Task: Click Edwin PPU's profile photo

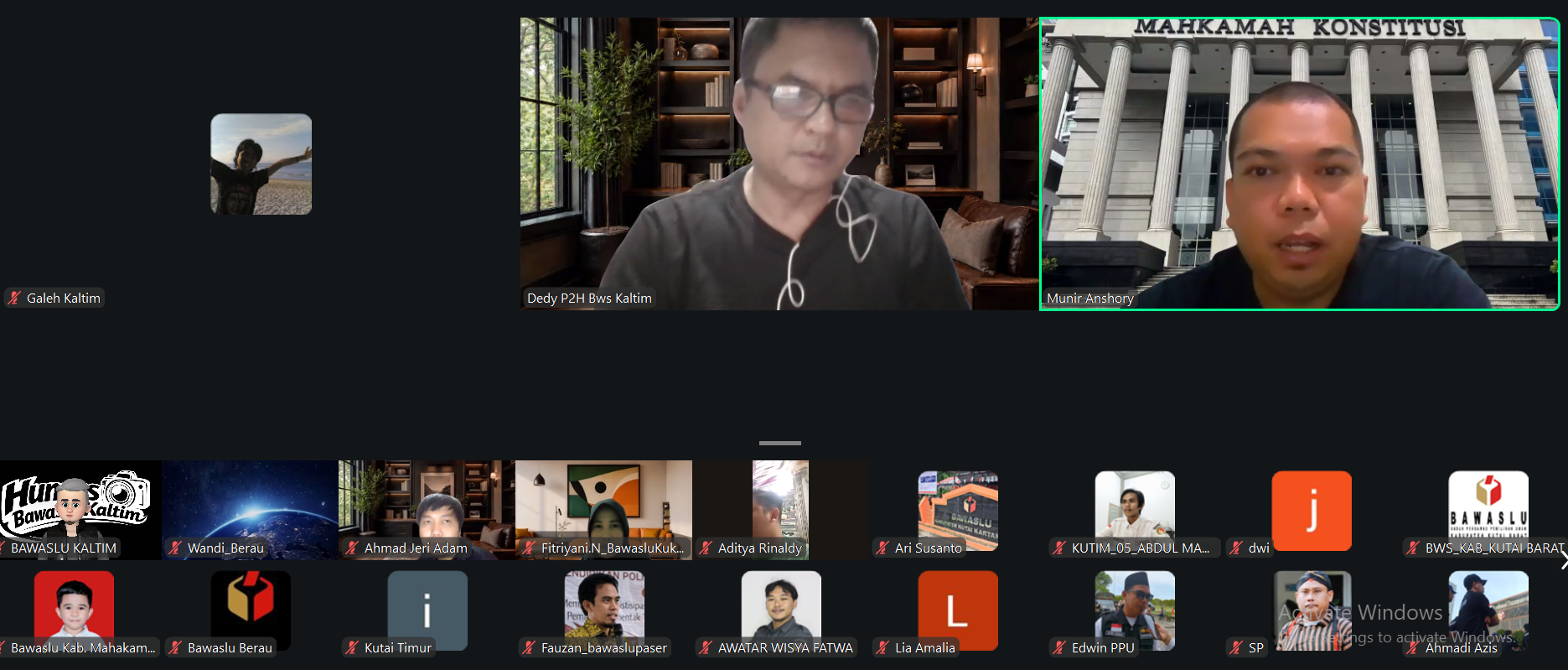Action: click(1135, 610)
